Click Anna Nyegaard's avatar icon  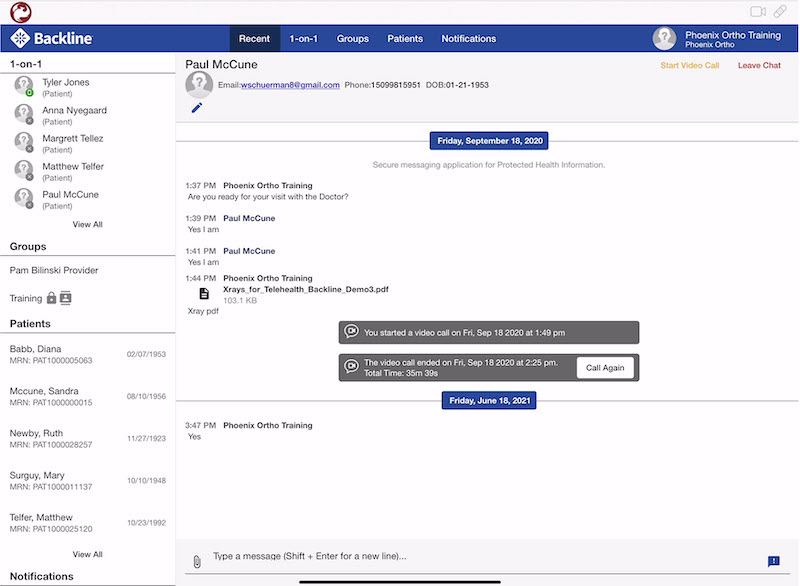(23, 114)
